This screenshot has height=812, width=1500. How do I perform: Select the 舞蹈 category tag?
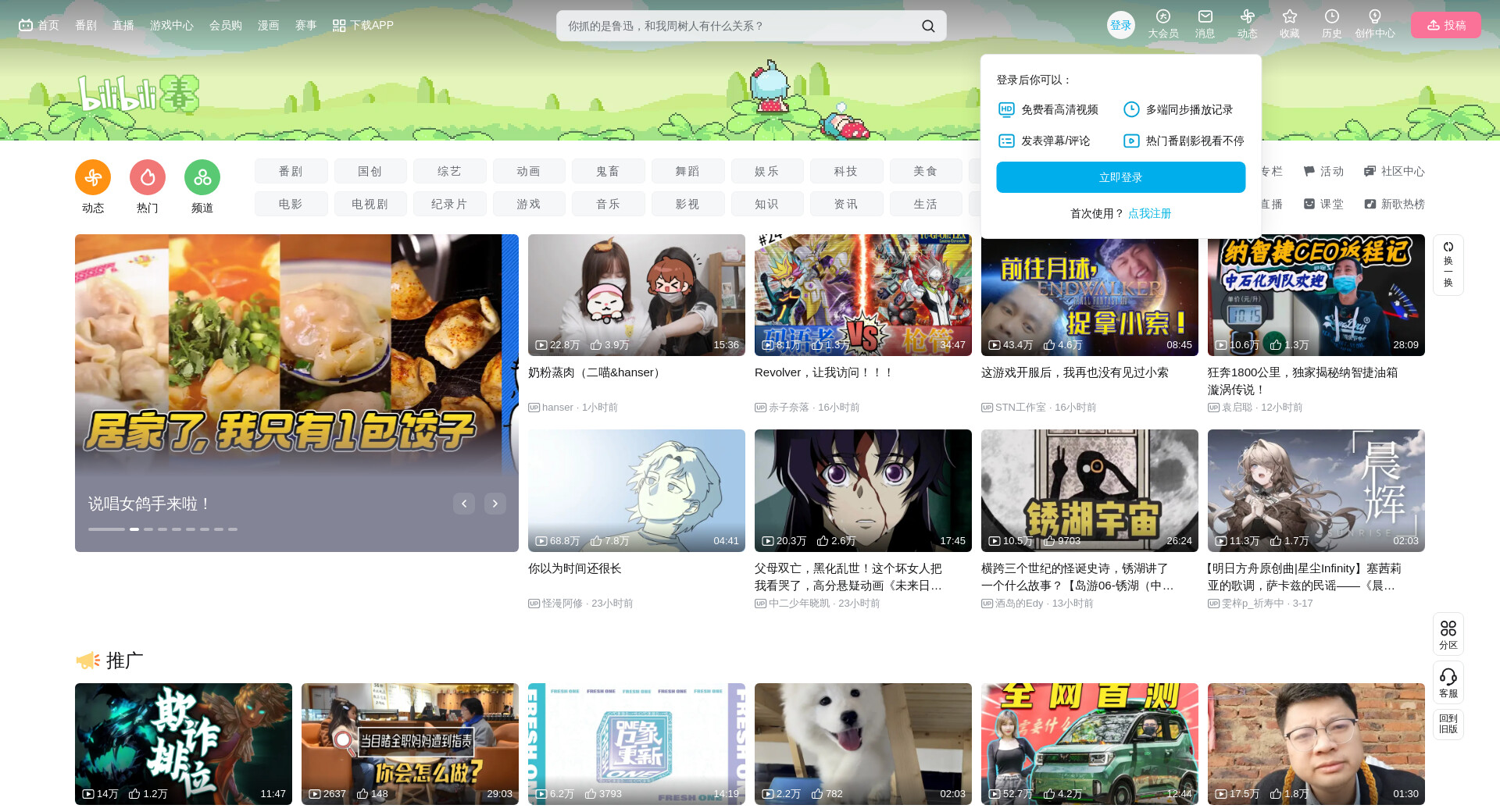tap(688, 171)
